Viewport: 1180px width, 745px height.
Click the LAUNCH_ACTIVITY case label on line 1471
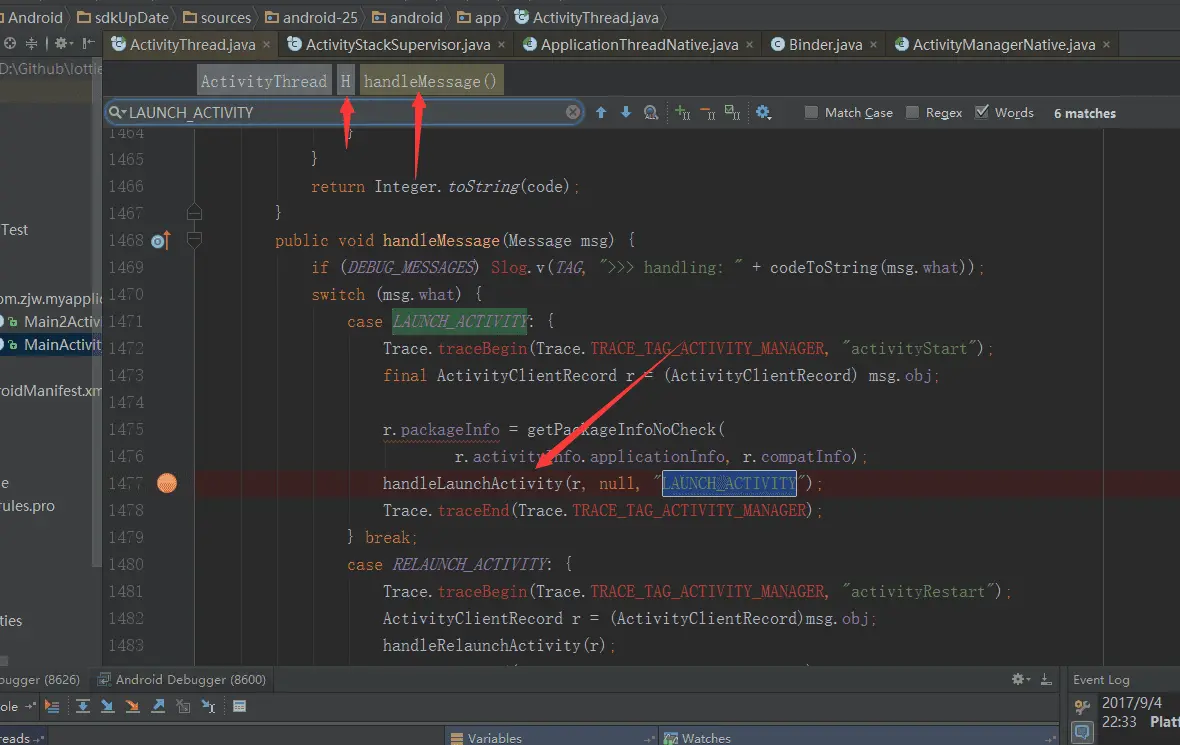(460, 321)
